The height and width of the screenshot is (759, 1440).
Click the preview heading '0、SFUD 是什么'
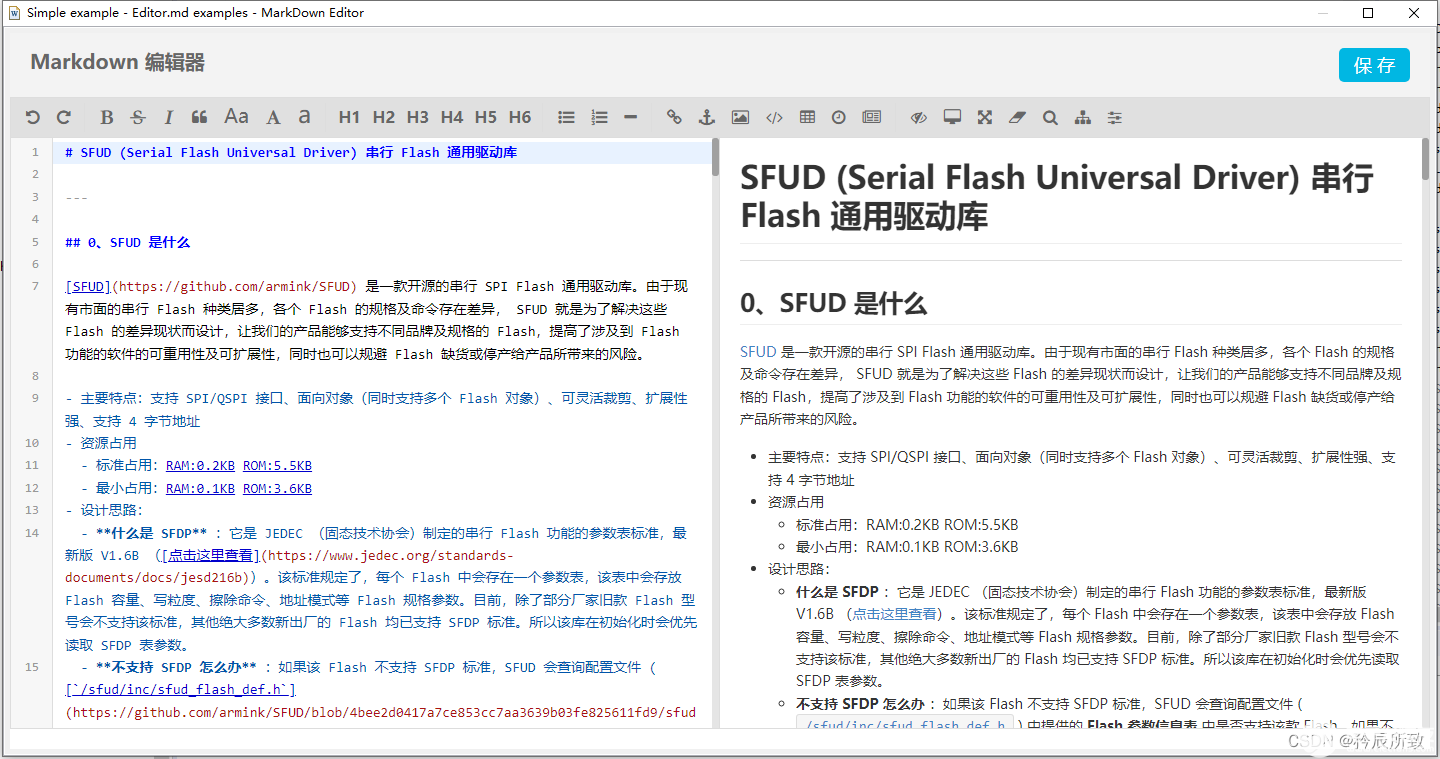[x=833, y=303]
